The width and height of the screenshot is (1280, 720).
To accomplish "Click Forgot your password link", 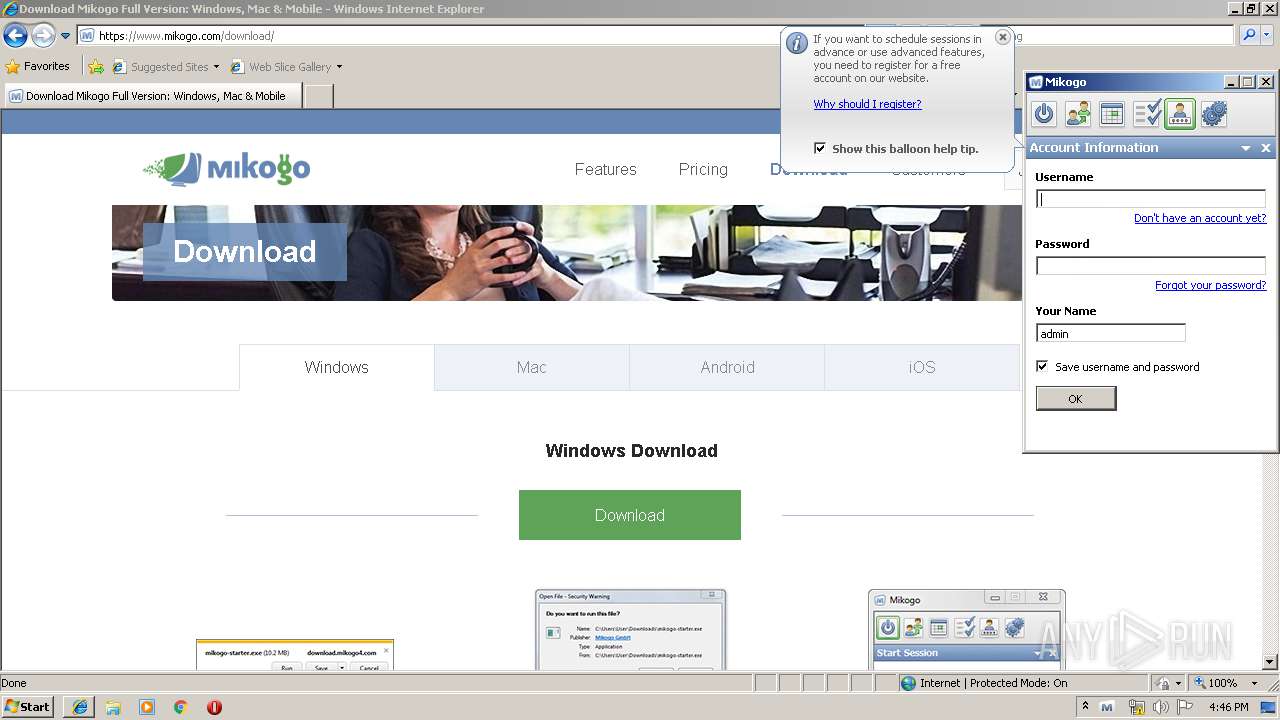I will [1211, 285].
